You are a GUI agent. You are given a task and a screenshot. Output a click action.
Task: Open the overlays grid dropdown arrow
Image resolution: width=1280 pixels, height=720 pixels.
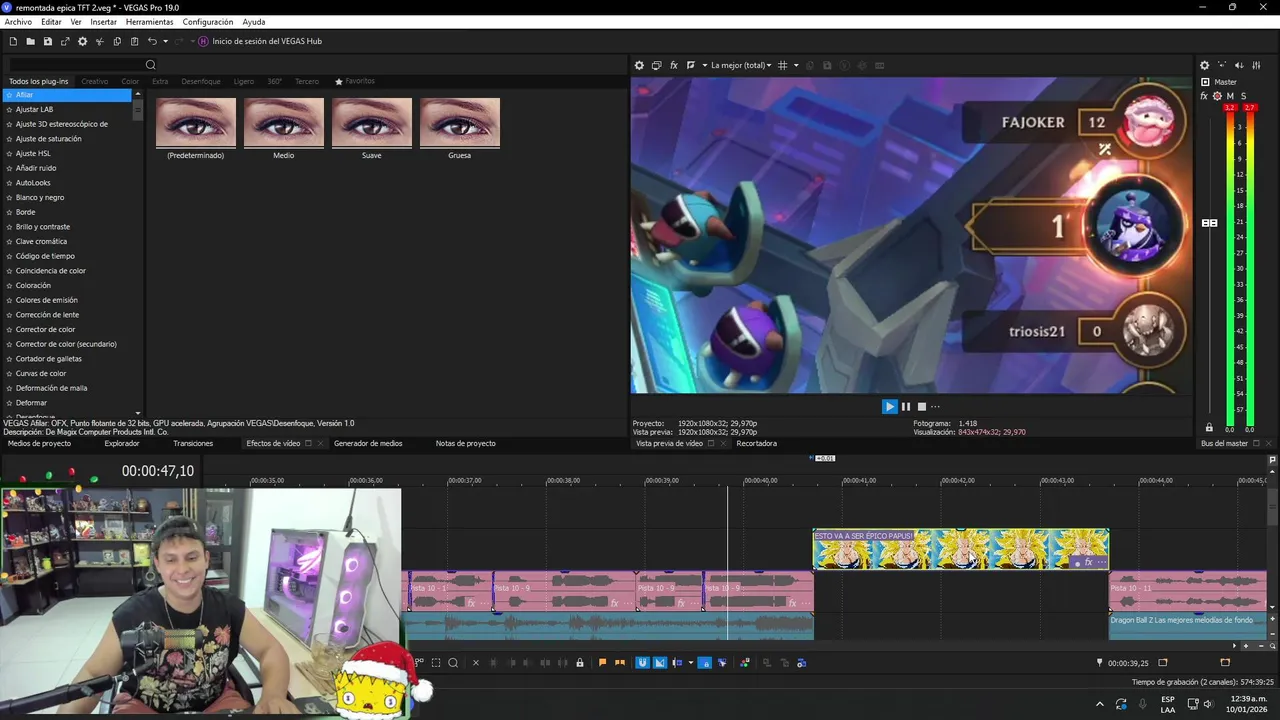coord(796,65)
